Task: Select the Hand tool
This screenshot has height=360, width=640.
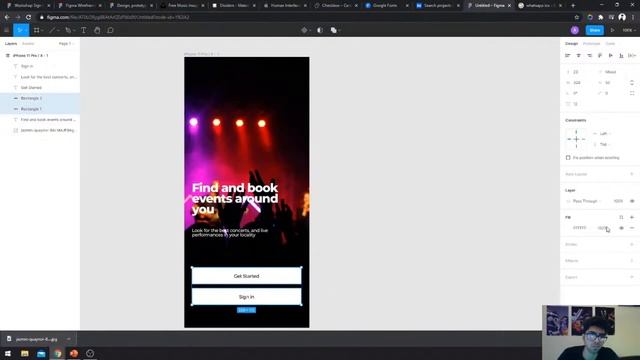Action: tap(97, 30)
